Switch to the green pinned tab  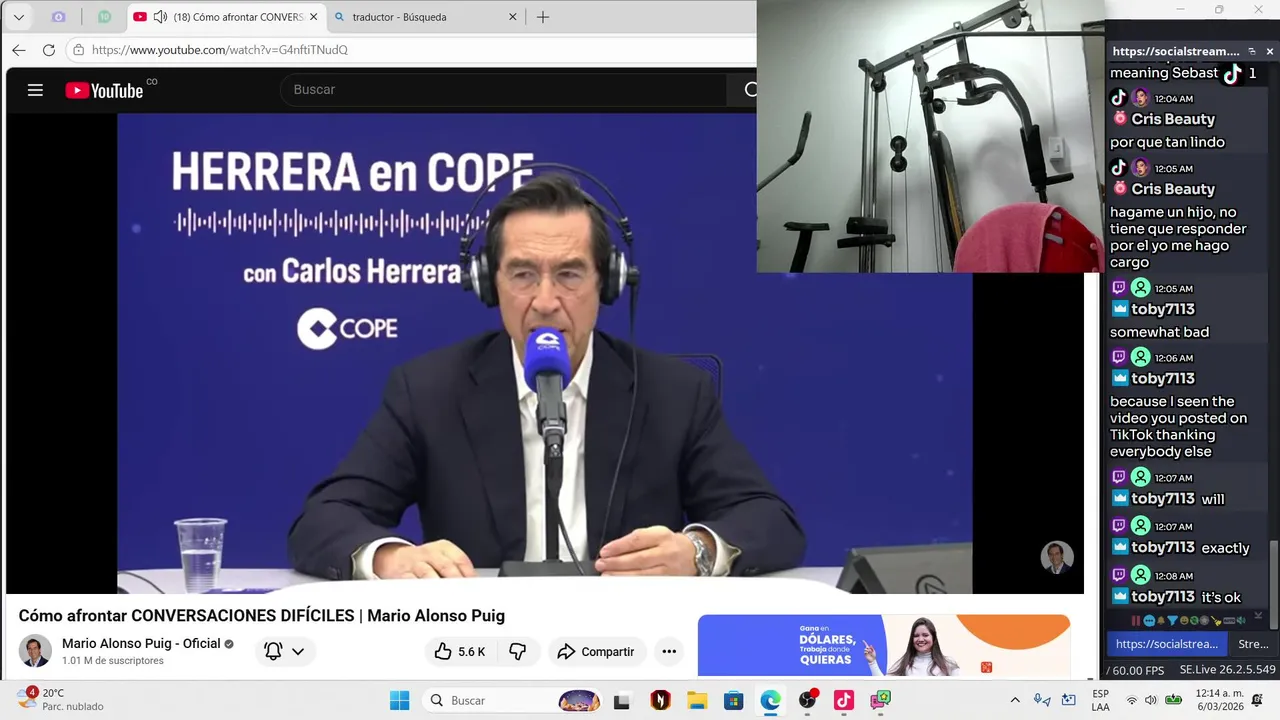click(x=104, y=17)
